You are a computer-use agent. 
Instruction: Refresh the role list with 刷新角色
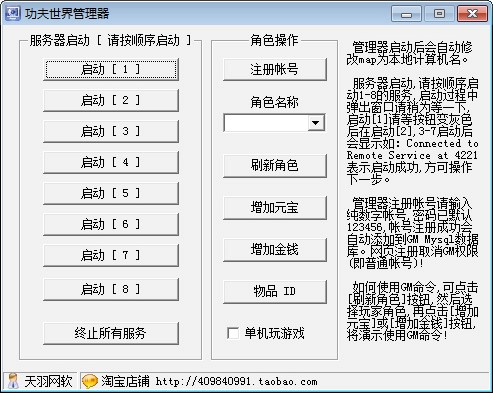tap(275, 166)
